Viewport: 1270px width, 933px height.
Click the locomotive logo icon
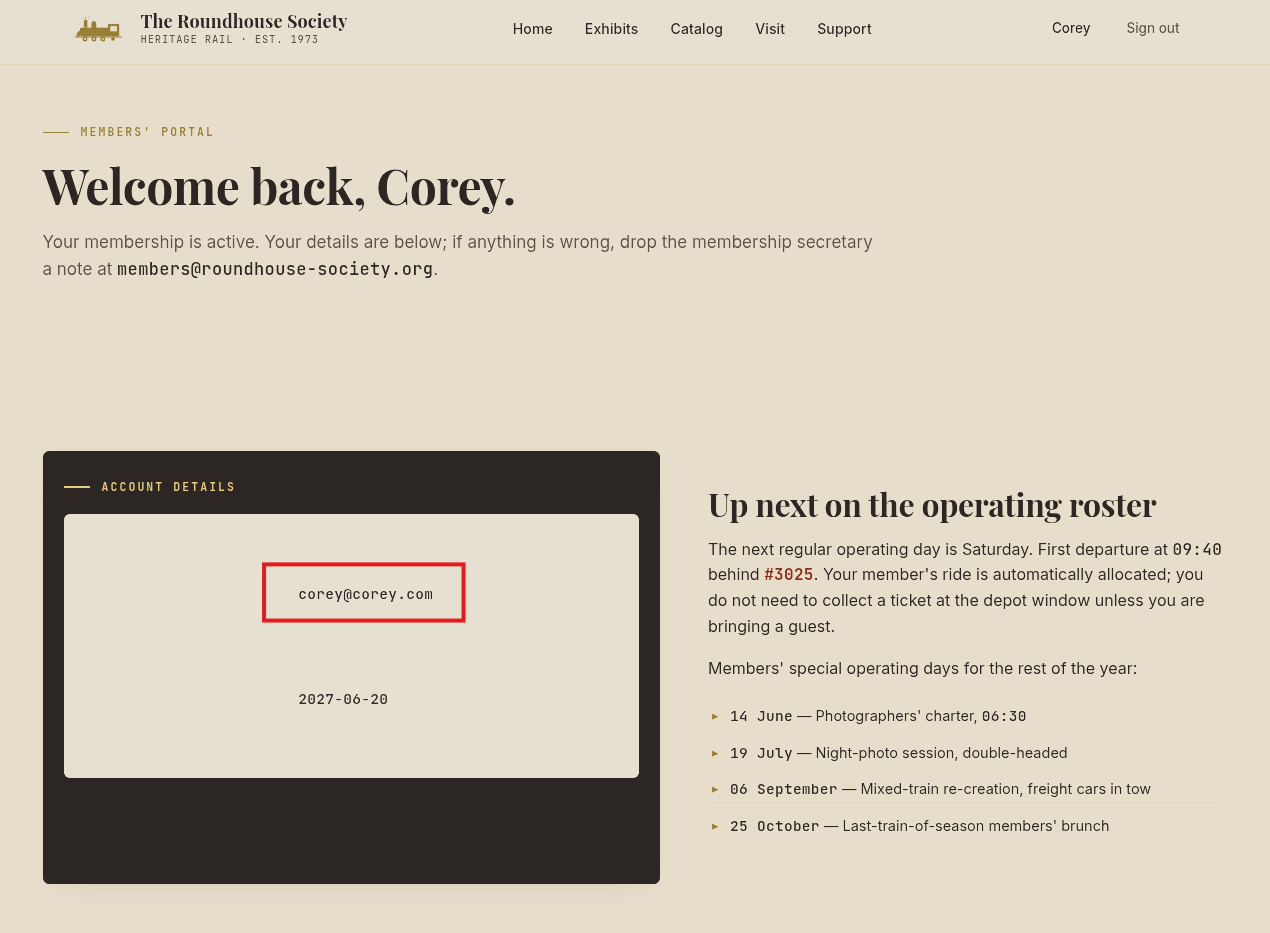pos(98,30)
